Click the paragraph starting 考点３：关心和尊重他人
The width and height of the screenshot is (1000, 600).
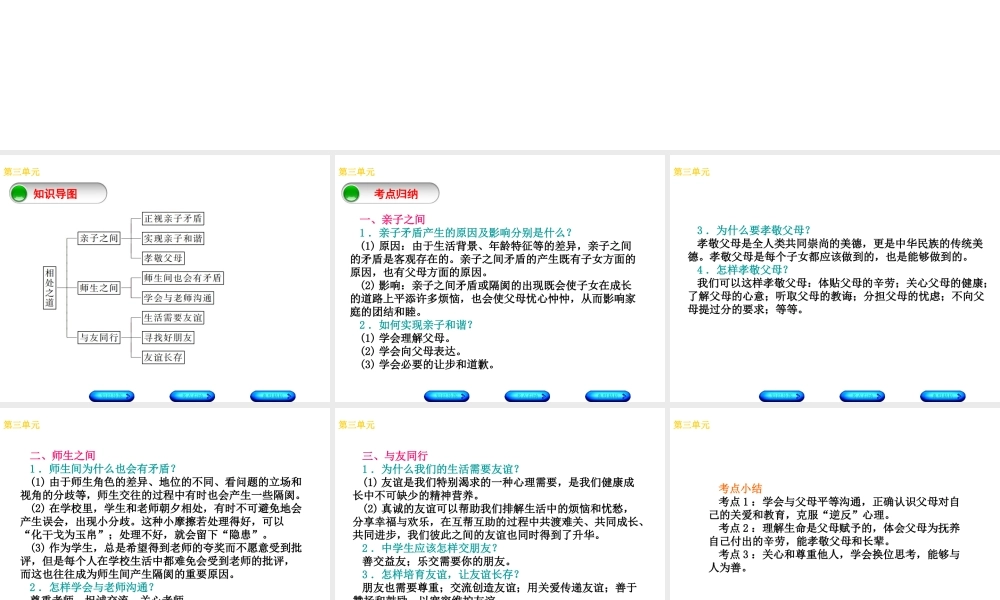pyautogui.click(x=834, y=560)
